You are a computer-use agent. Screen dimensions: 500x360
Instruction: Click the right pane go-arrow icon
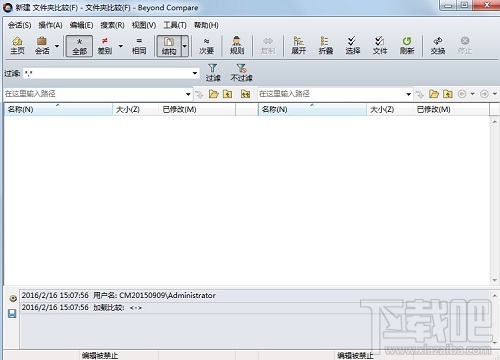point(420,94)
